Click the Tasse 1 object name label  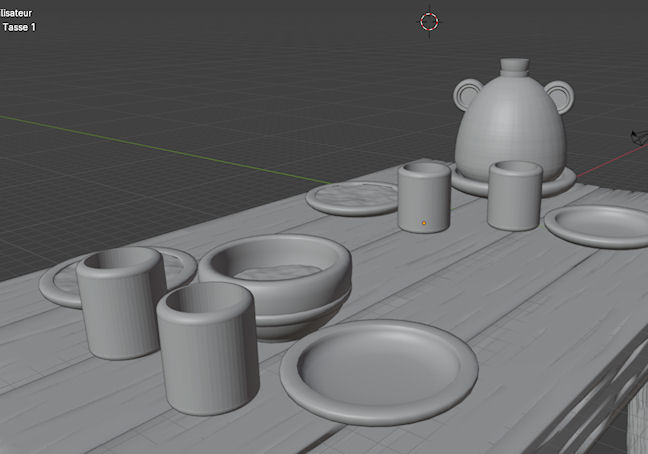point(19,27)
